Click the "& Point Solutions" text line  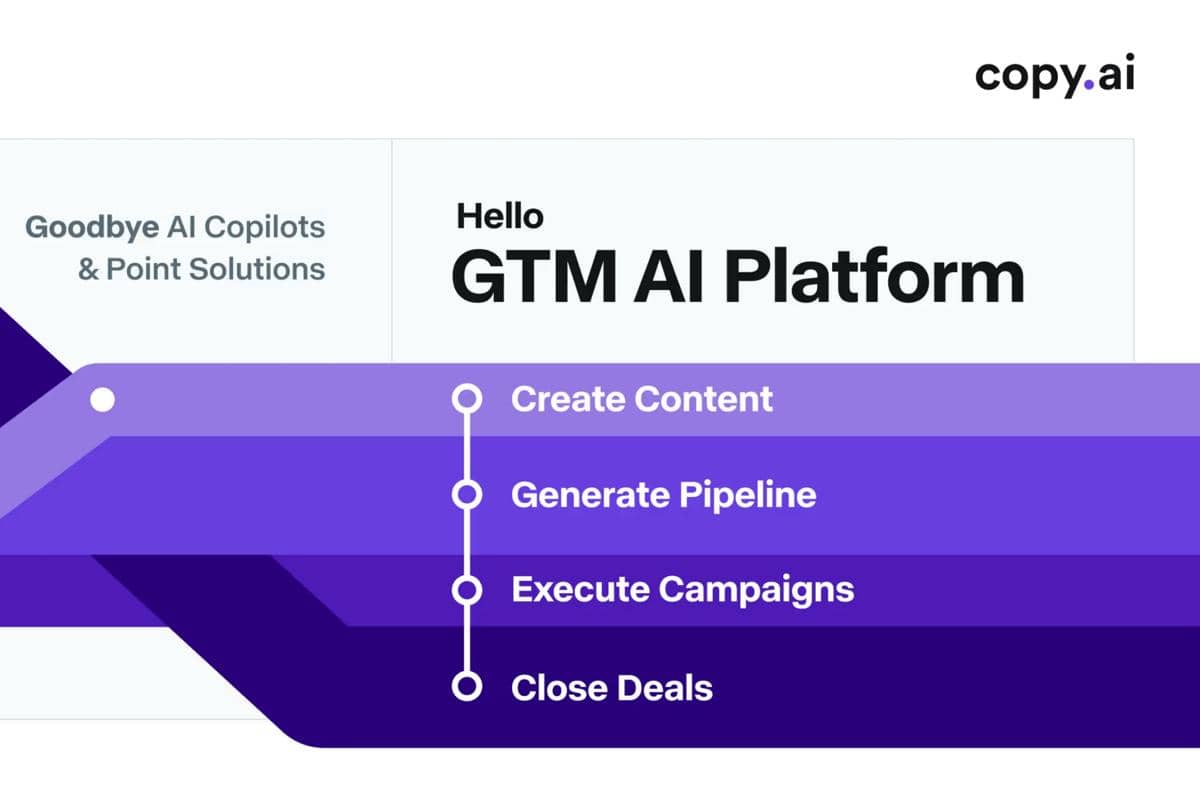coord(201,268)
